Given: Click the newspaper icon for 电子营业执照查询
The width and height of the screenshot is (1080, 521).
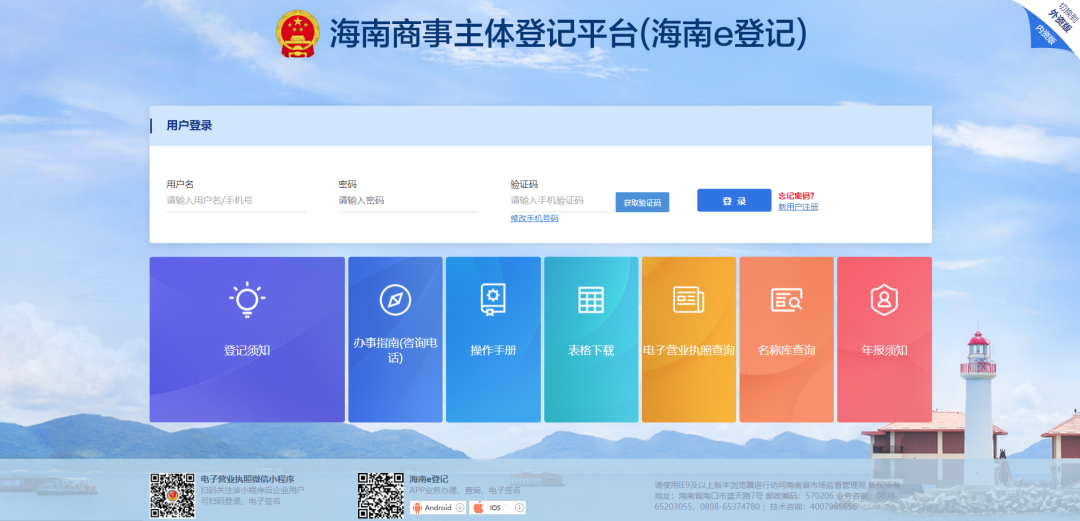Looking at the screenshot, I should (x=689, y=300).
